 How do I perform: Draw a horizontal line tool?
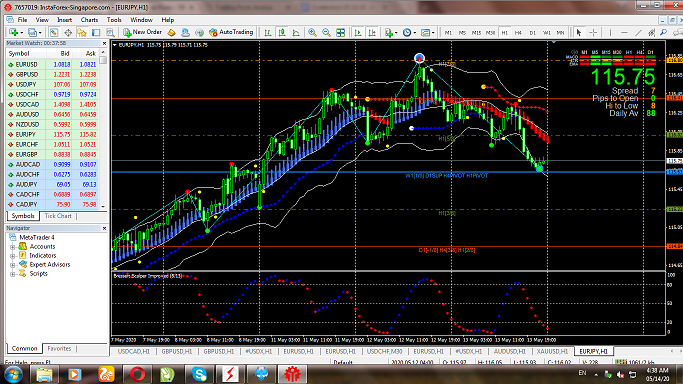click(624, 33)
